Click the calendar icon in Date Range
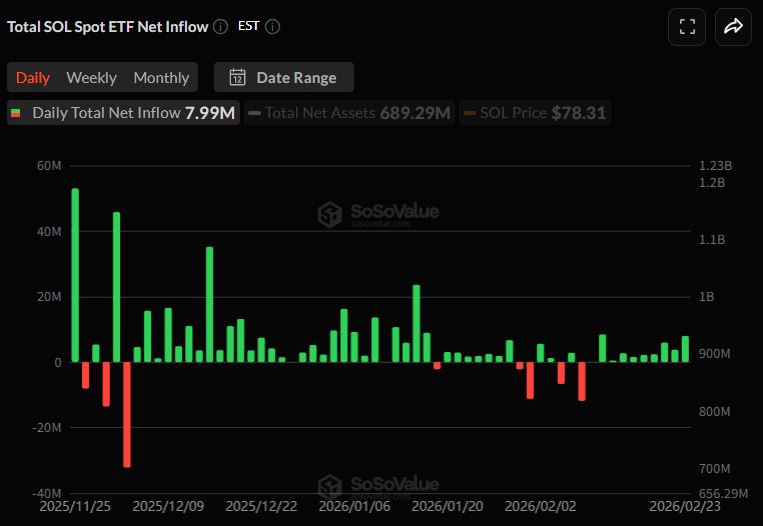Screen dimensions: 763x526 tap(237, 77)
